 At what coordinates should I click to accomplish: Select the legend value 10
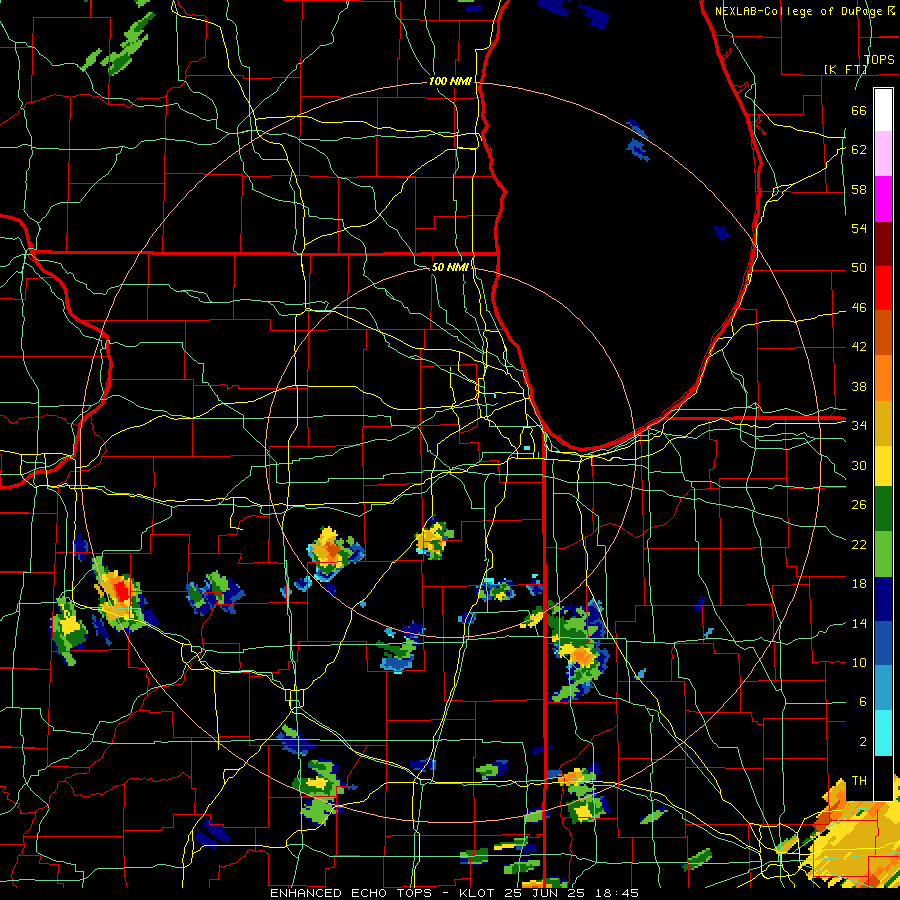tap(859, 663)
